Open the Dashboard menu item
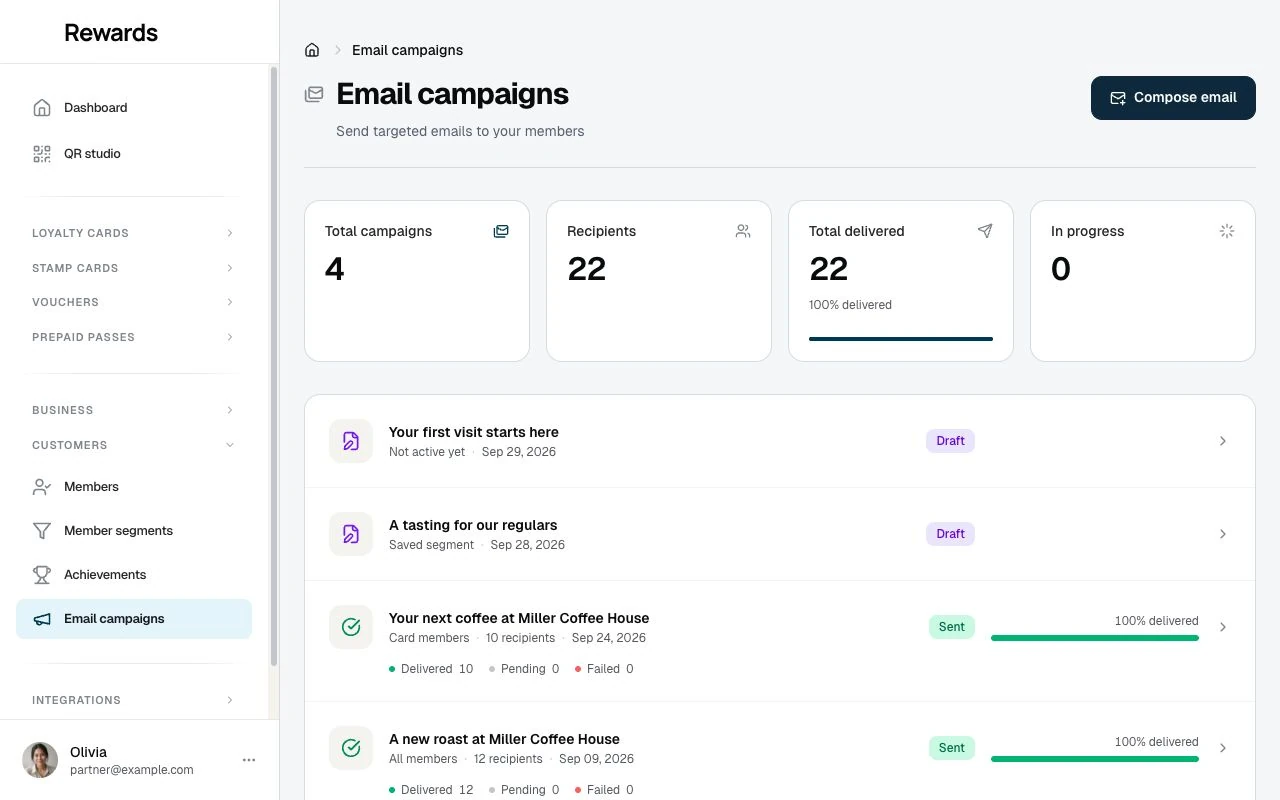The image size is (1280, 800). pyautogui.click(x=134, y=107)
